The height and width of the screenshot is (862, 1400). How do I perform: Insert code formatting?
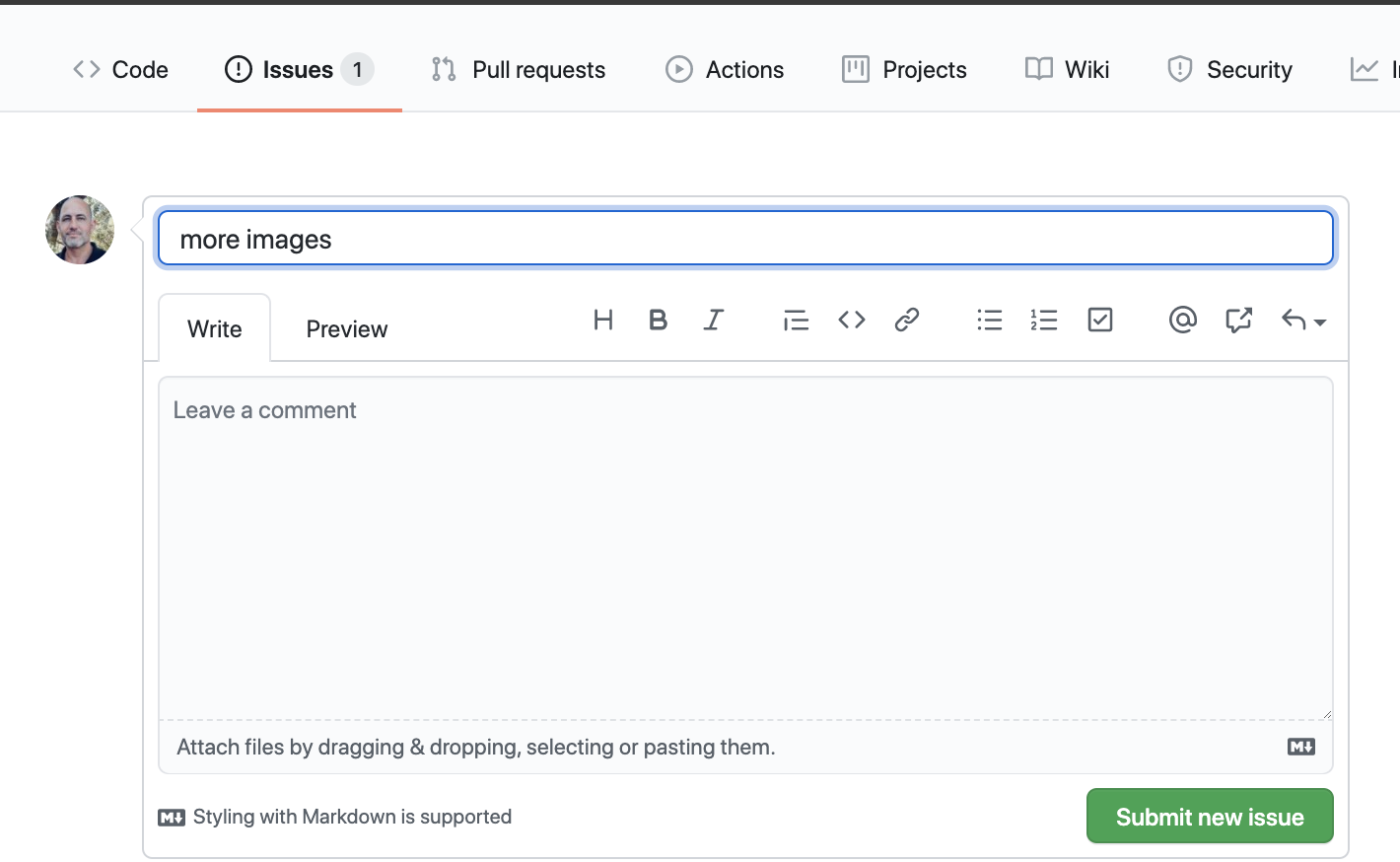pos(852,320)
